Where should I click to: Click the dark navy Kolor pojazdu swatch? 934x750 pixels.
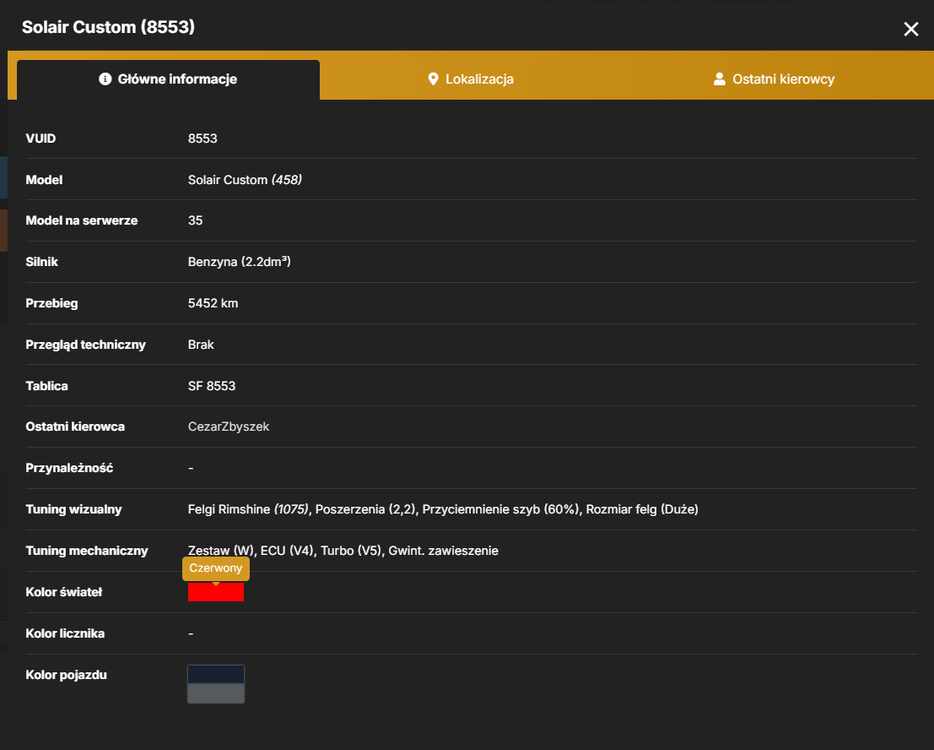coord(216,674)
